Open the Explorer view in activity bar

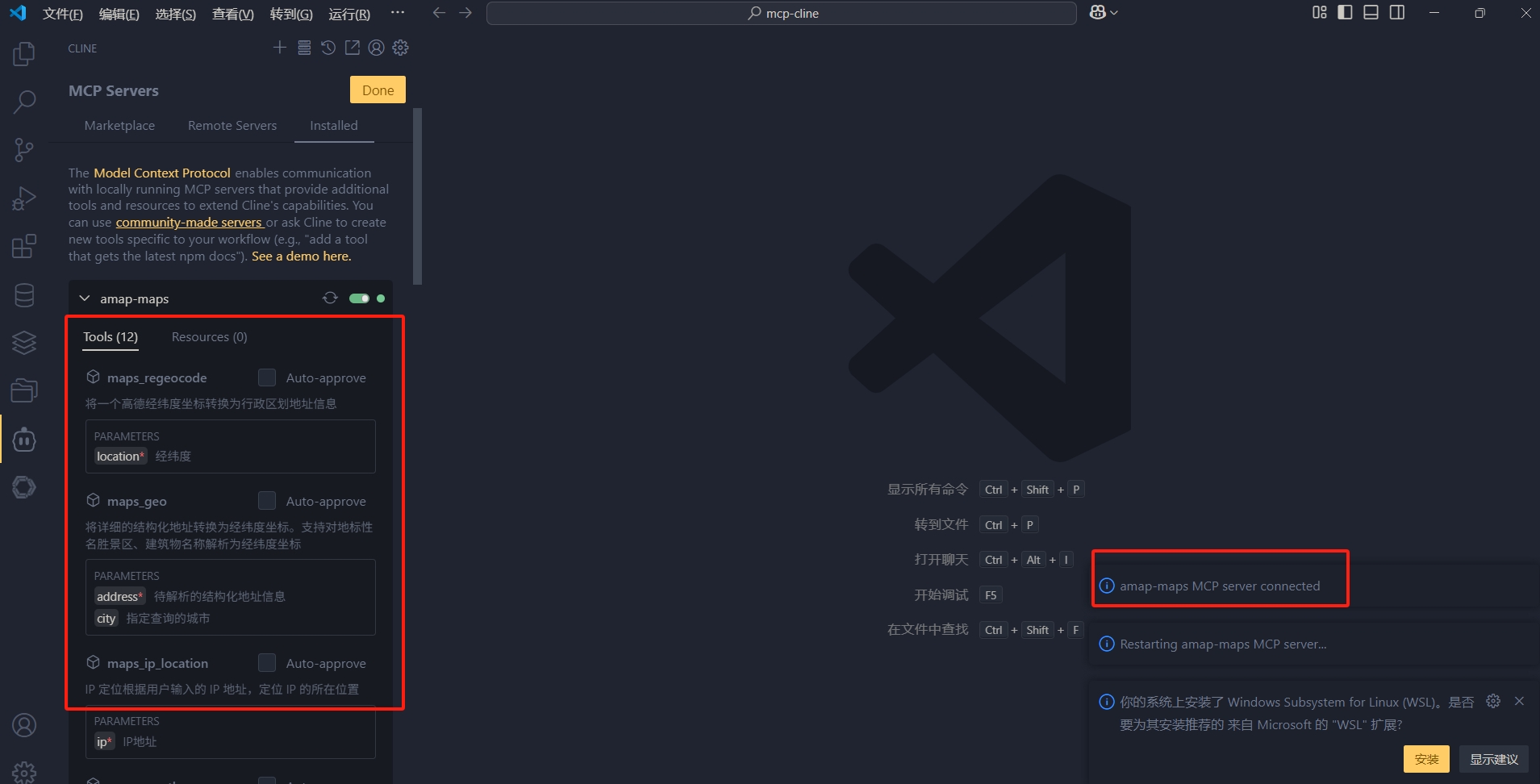tap(24, 54)
